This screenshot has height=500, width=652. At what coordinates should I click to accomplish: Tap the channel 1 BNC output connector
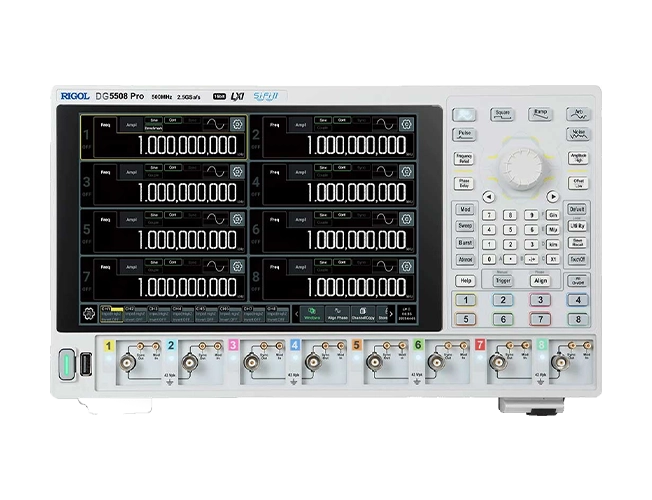[127, 363]
